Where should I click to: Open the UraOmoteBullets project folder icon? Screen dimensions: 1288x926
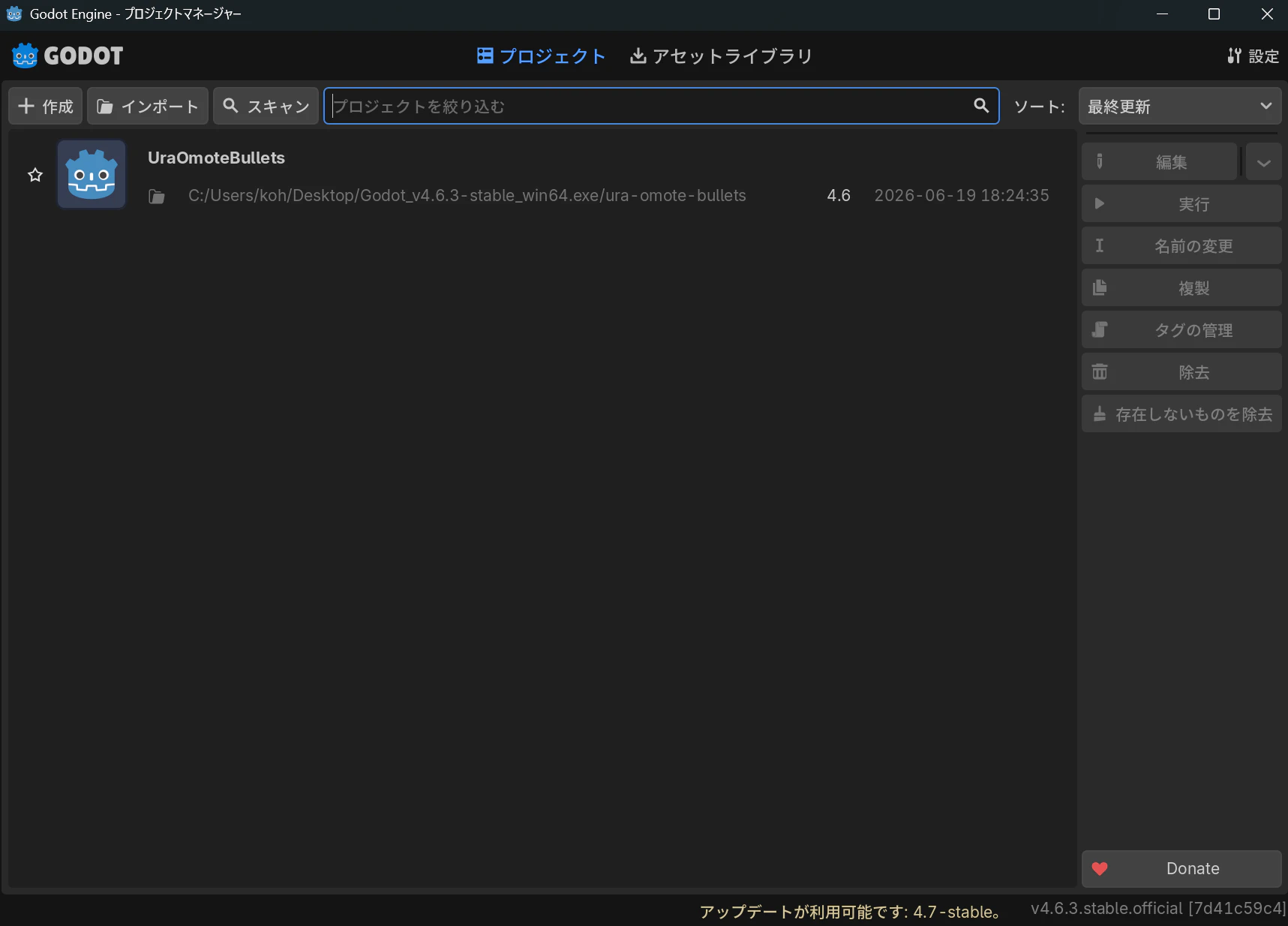(157, 197)
